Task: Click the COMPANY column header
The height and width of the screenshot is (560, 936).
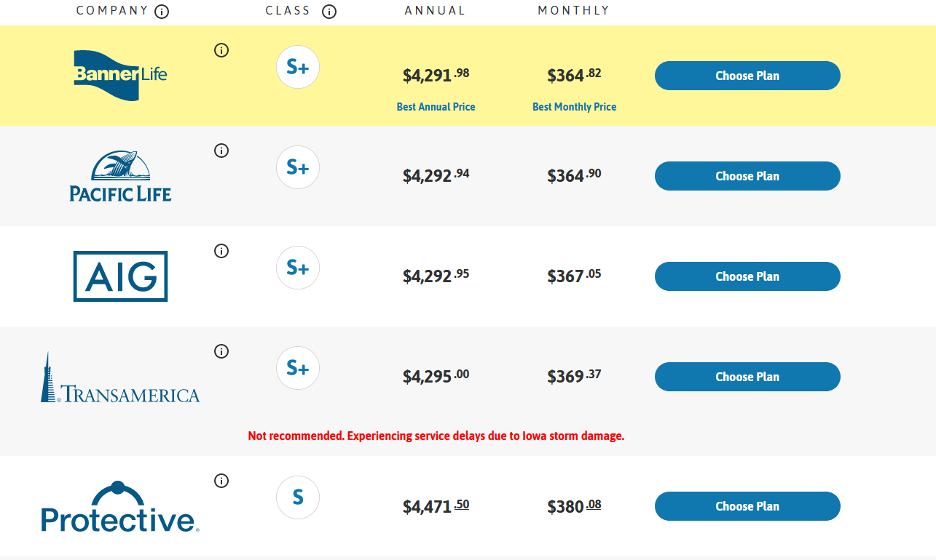Action: [112, 11]
